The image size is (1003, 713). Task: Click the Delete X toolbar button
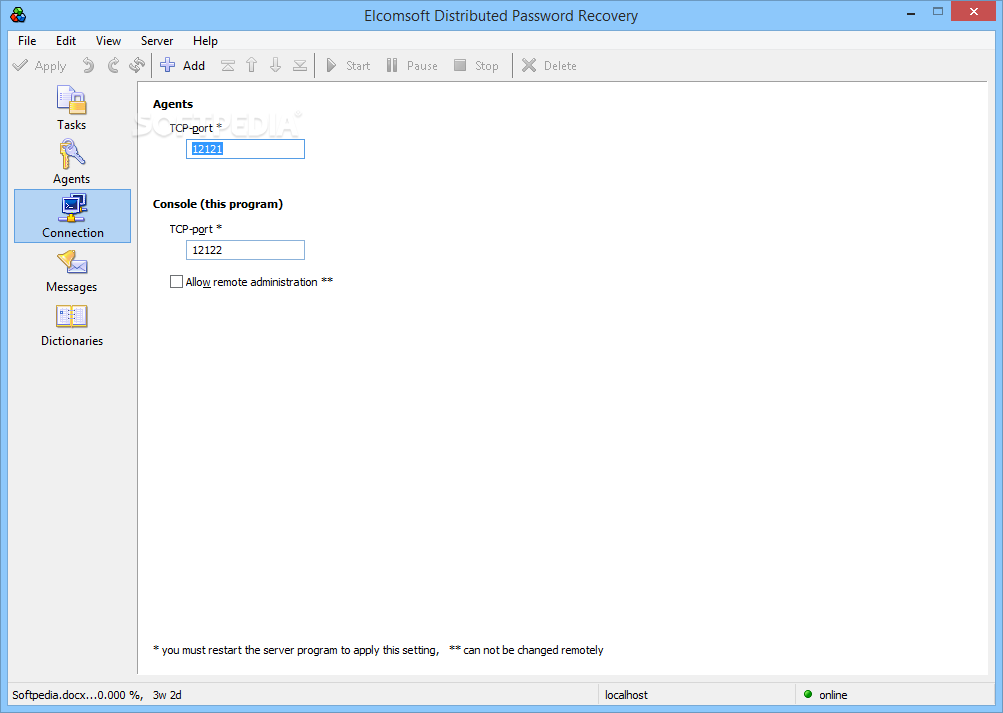549,66
